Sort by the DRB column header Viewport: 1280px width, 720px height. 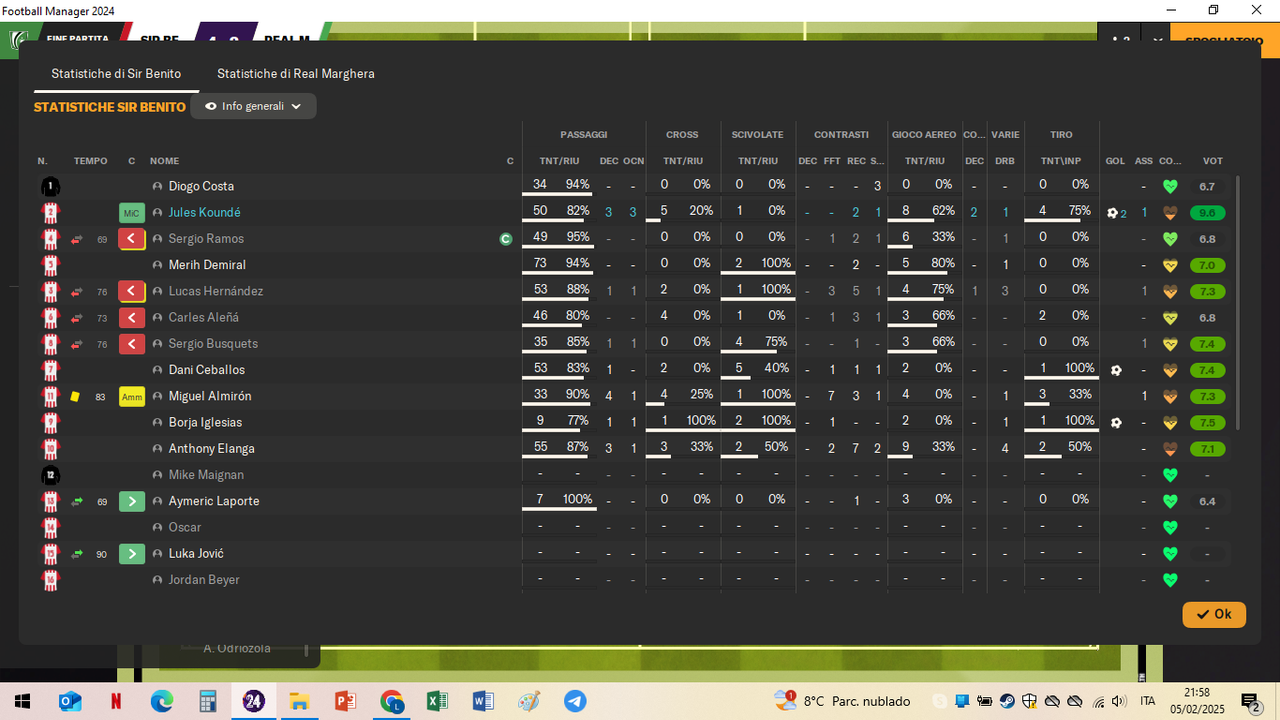tap(1005, 161)
